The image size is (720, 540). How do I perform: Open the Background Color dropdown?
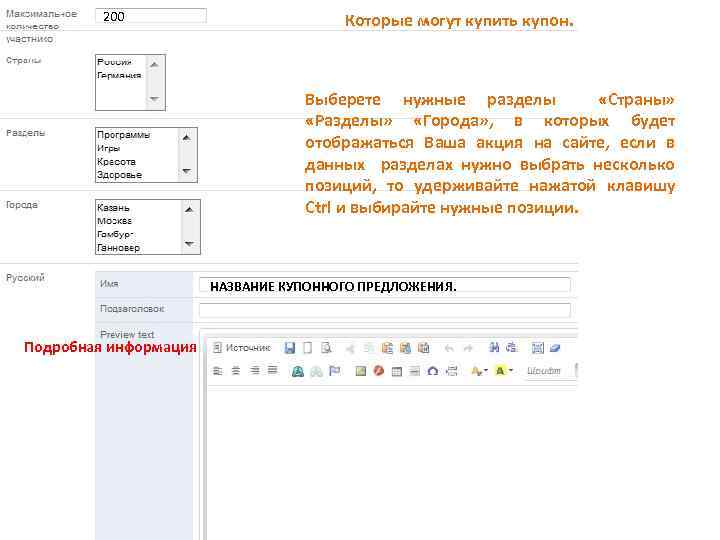504,371
